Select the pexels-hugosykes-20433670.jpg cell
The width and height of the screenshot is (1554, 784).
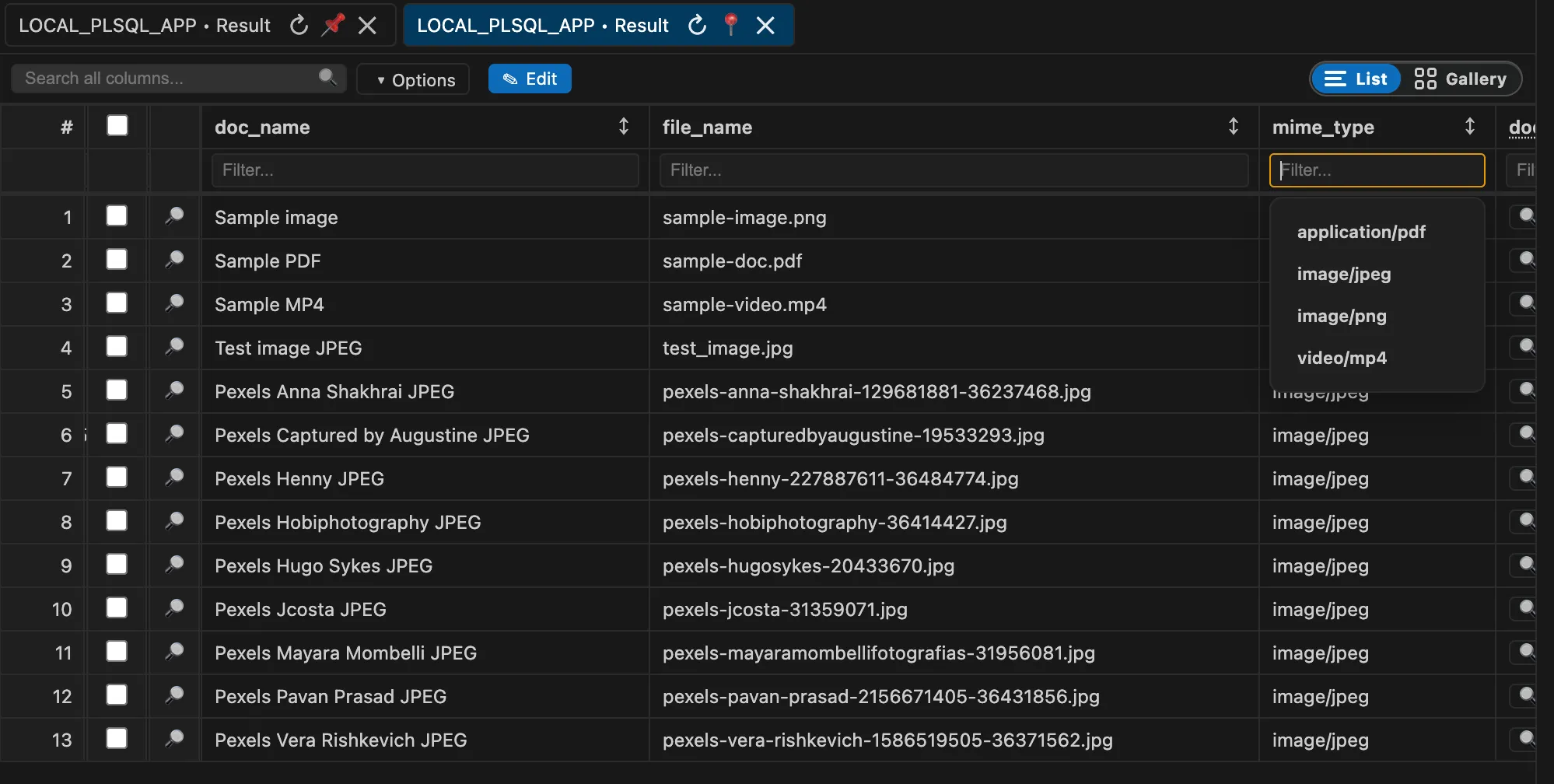click(954, 565)
